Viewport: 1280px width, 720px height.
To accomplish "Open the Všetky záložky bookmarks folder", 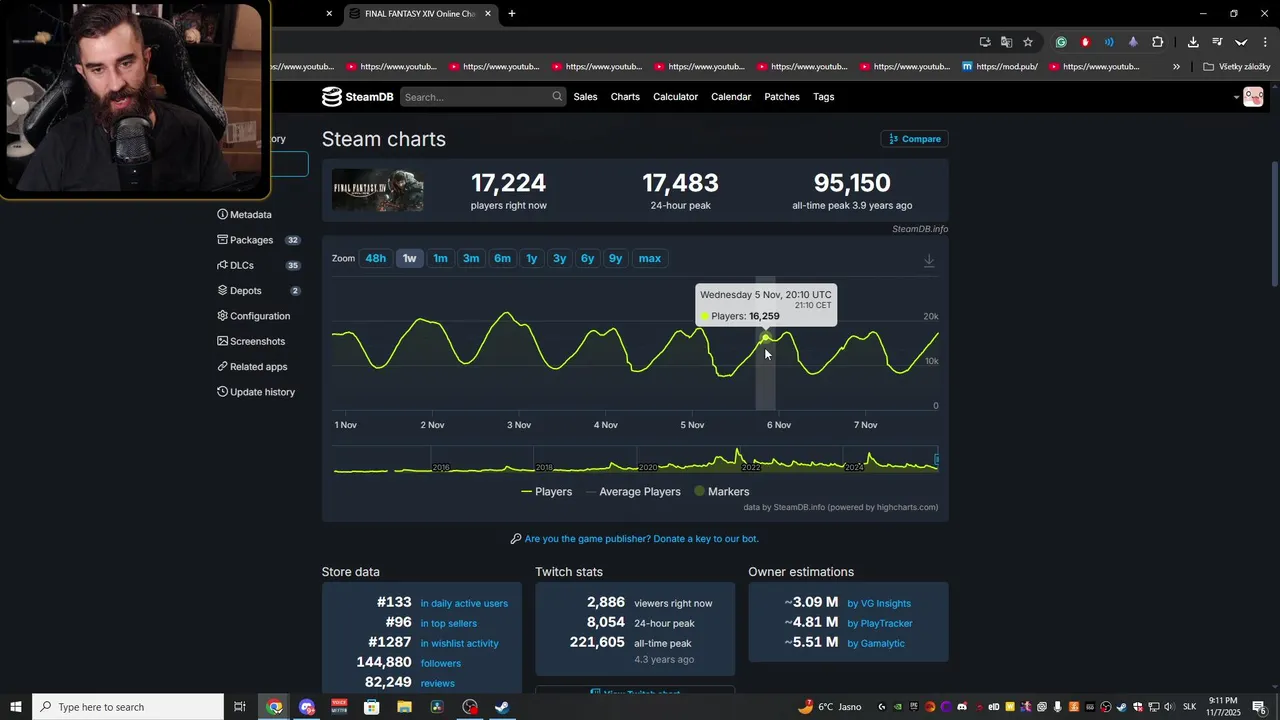I will pyautogui.click(x=1237, y=67).
